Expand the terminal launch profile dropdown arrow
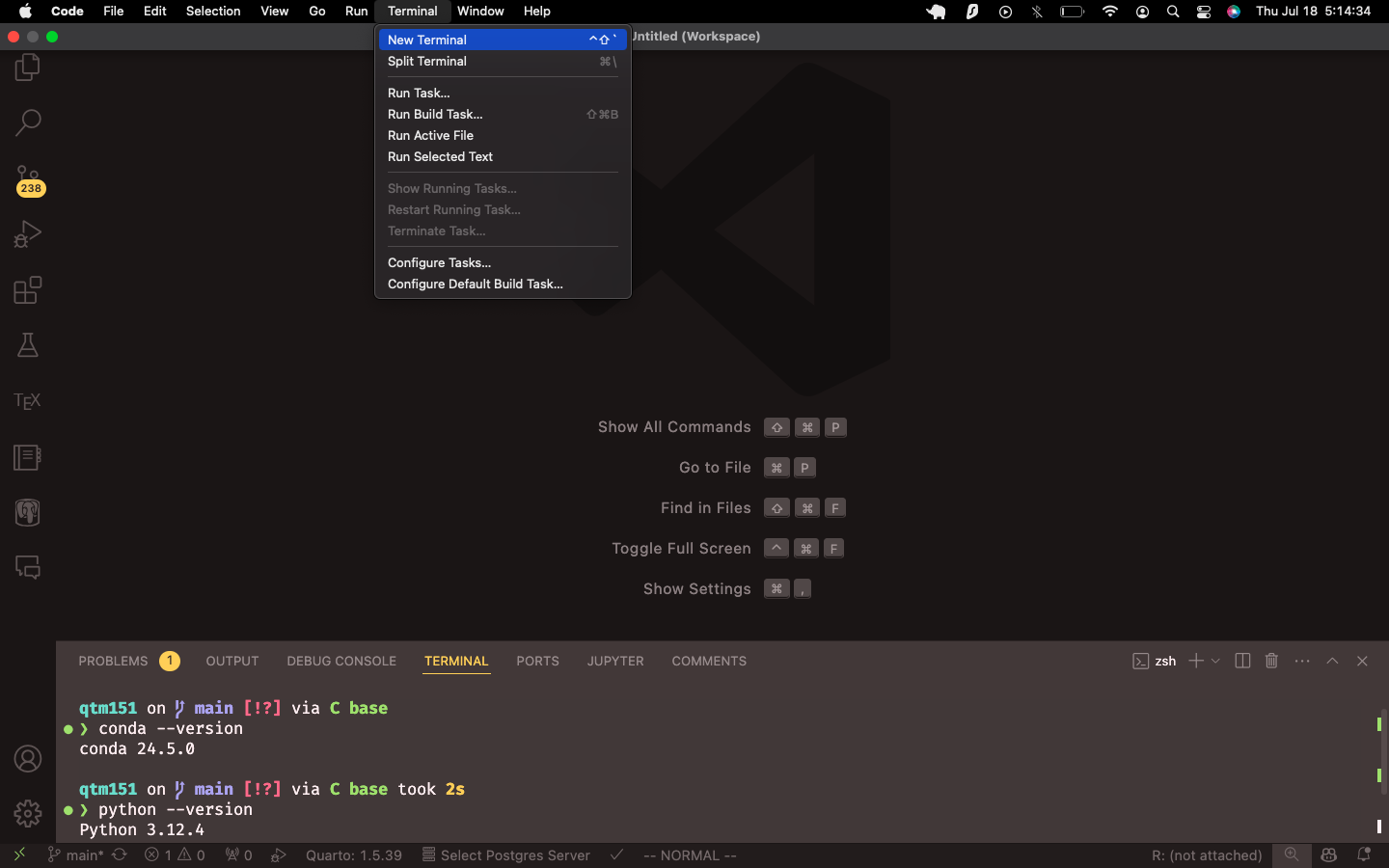The image size is (1389, 868). point(1215,661)
